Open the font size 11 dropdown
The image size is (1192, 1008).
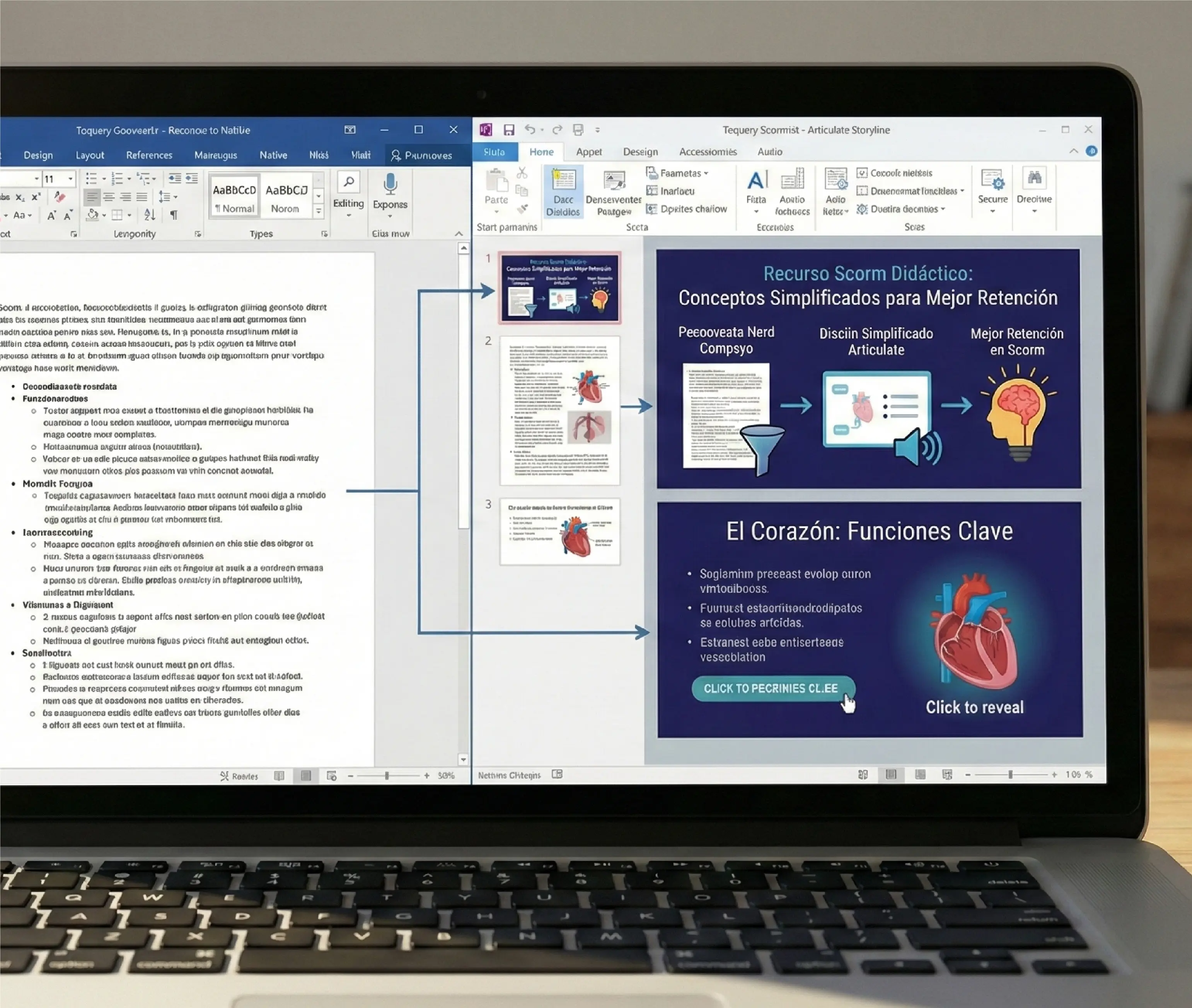pyautogui.click(x=71, y=179)
